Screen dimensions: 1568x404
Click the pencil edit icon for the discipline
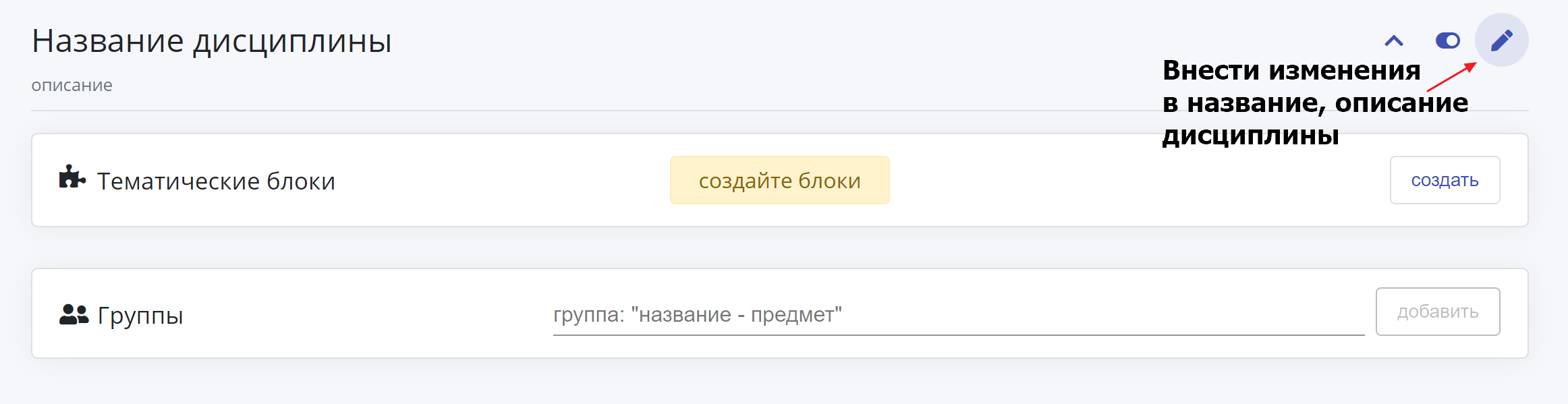(1501, 40)
